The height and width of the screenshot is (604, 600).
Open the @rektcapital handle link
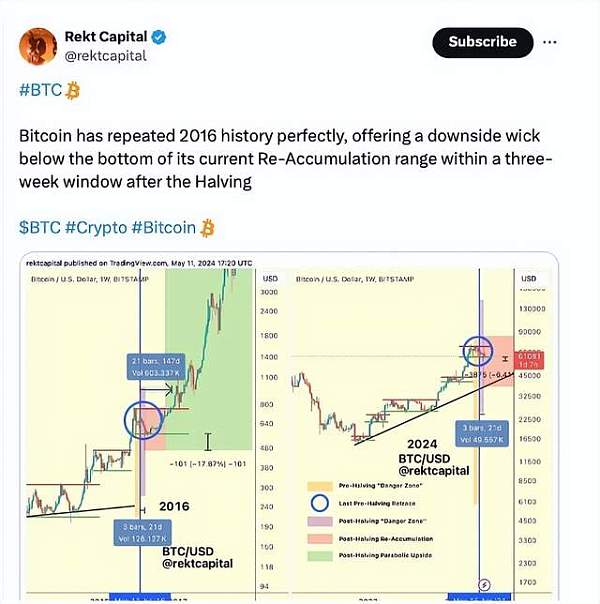point(105,56)
